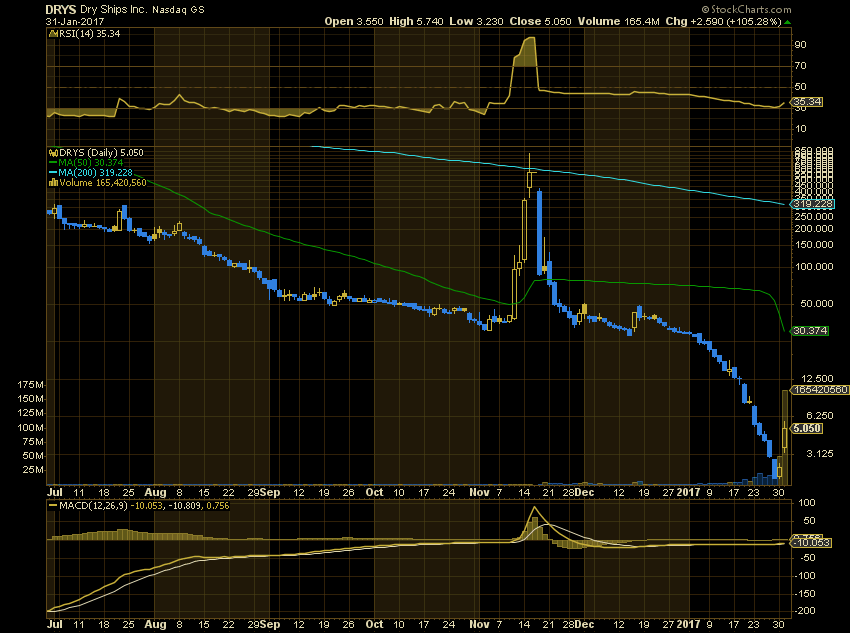Click the -200 level on the MACD axis
This screenshot has width=850, height=633.
pyautogui.click(x=804, y=611)
